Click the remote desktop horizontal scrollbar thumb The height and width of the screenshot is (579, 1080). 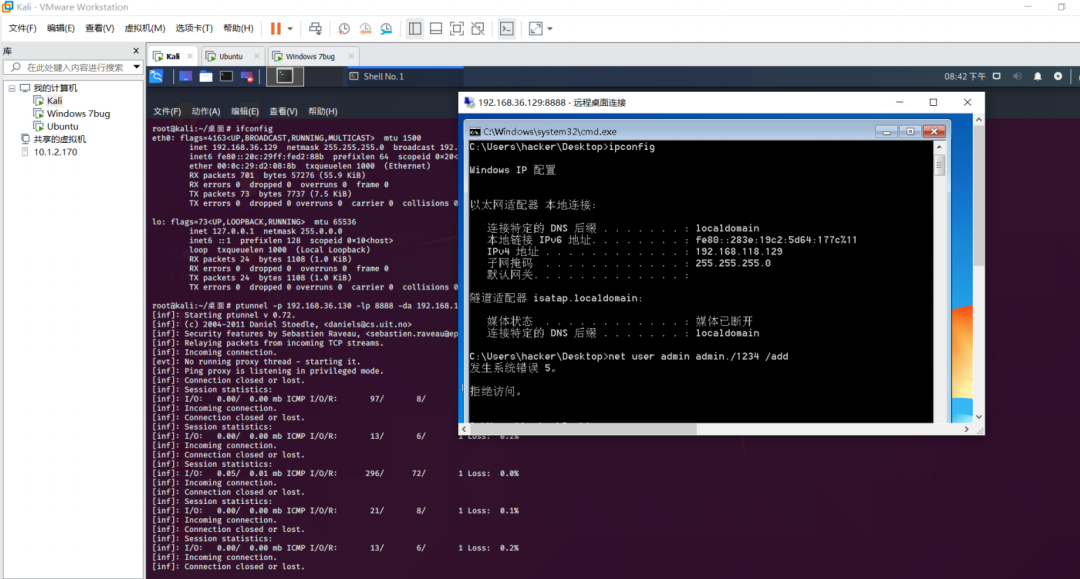[583, 429]
